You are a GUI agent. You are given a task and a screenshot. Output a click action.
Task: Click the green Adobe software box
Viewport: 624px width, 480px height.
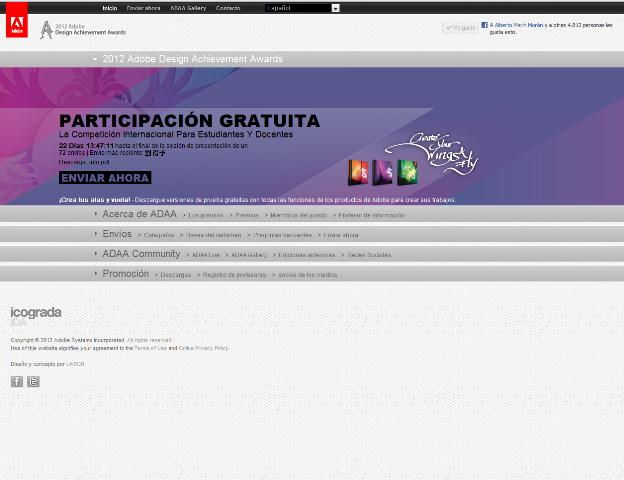[407, 172]
